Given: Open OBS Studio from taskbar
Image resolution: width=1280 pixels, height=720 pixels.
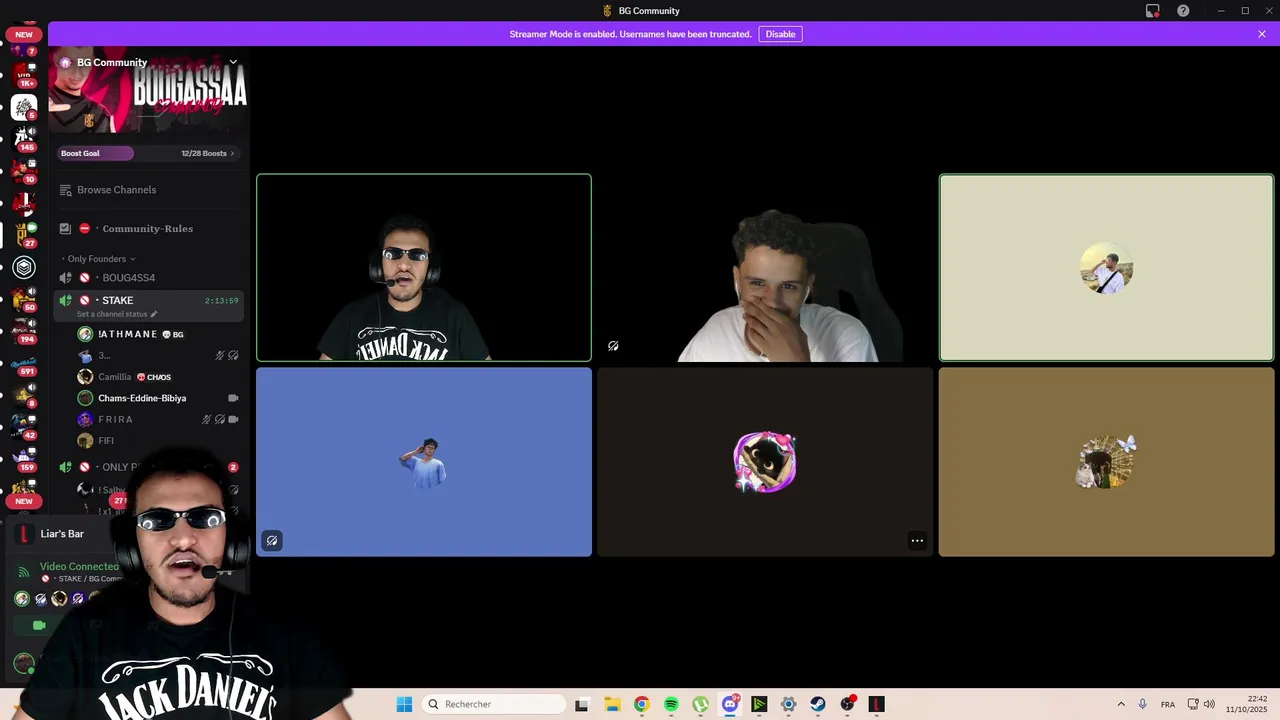Looking at the screenshot, I should 848,704.
